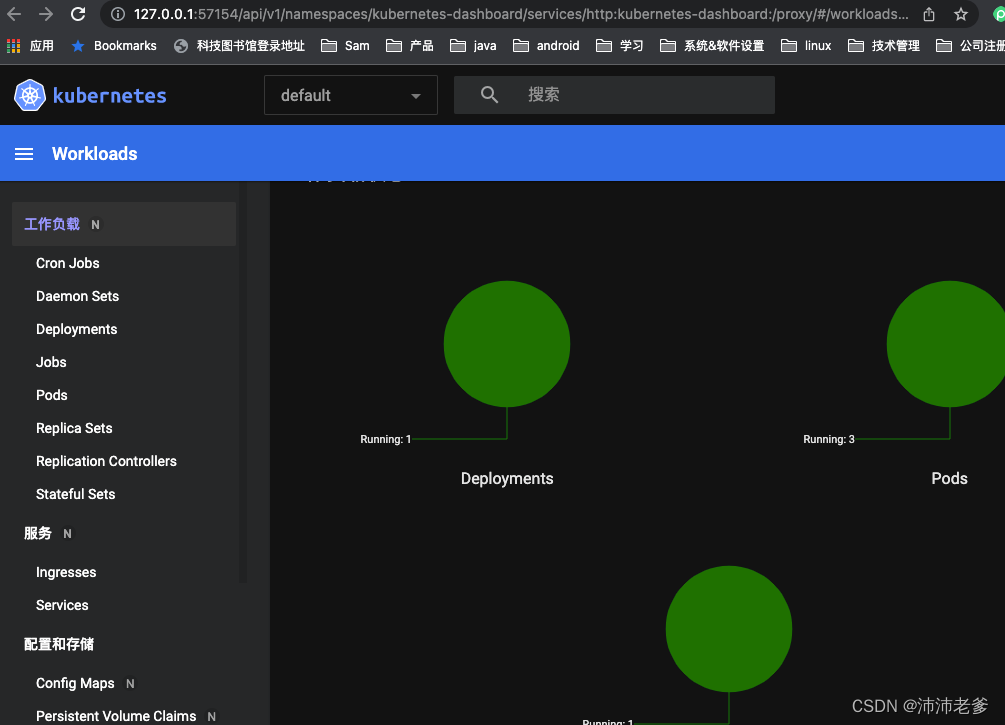Select Cron Jobs in the sidebar
Image resolution: width=1005 pixels, height=725 pixels.
pos(67,263)
